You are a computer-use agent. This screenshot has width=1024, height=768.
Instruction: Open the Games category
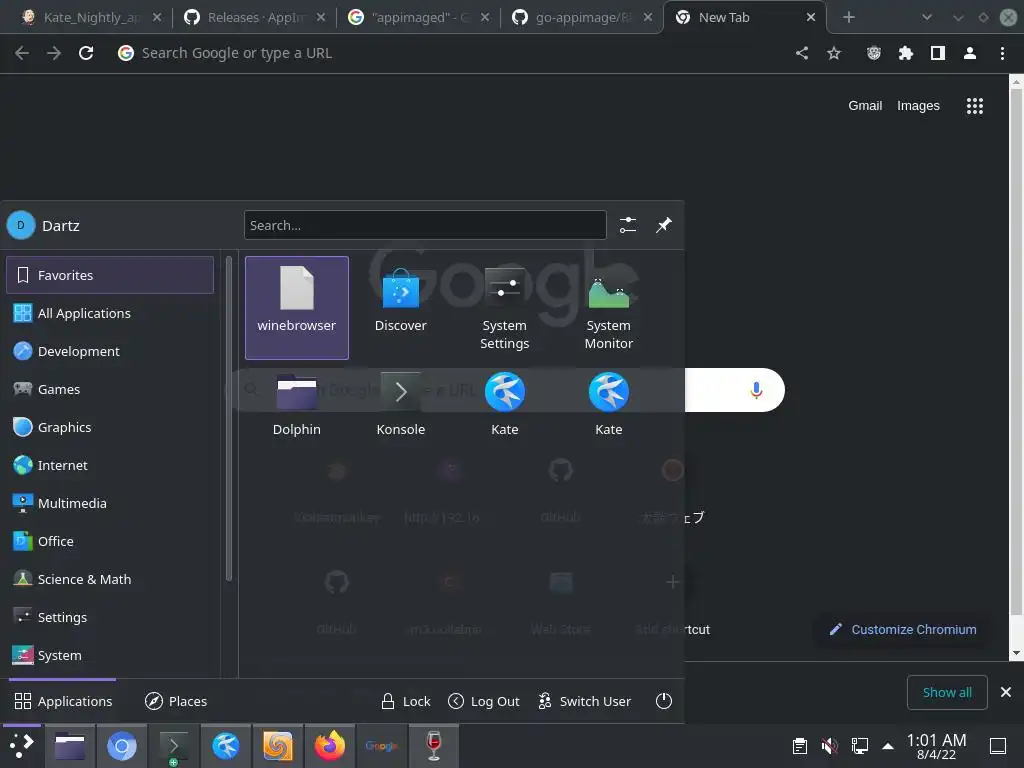[x=110, y=389]
